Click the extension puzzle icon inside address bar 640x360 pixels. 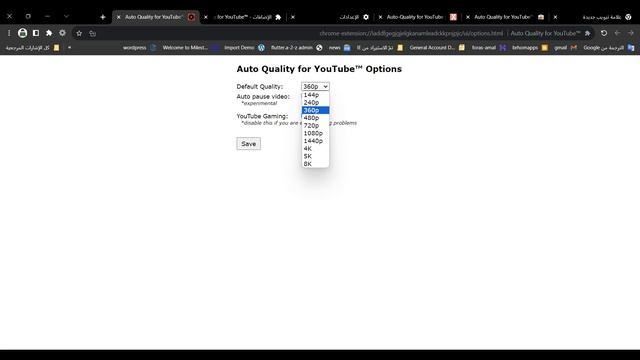click(x=588, y=33)
